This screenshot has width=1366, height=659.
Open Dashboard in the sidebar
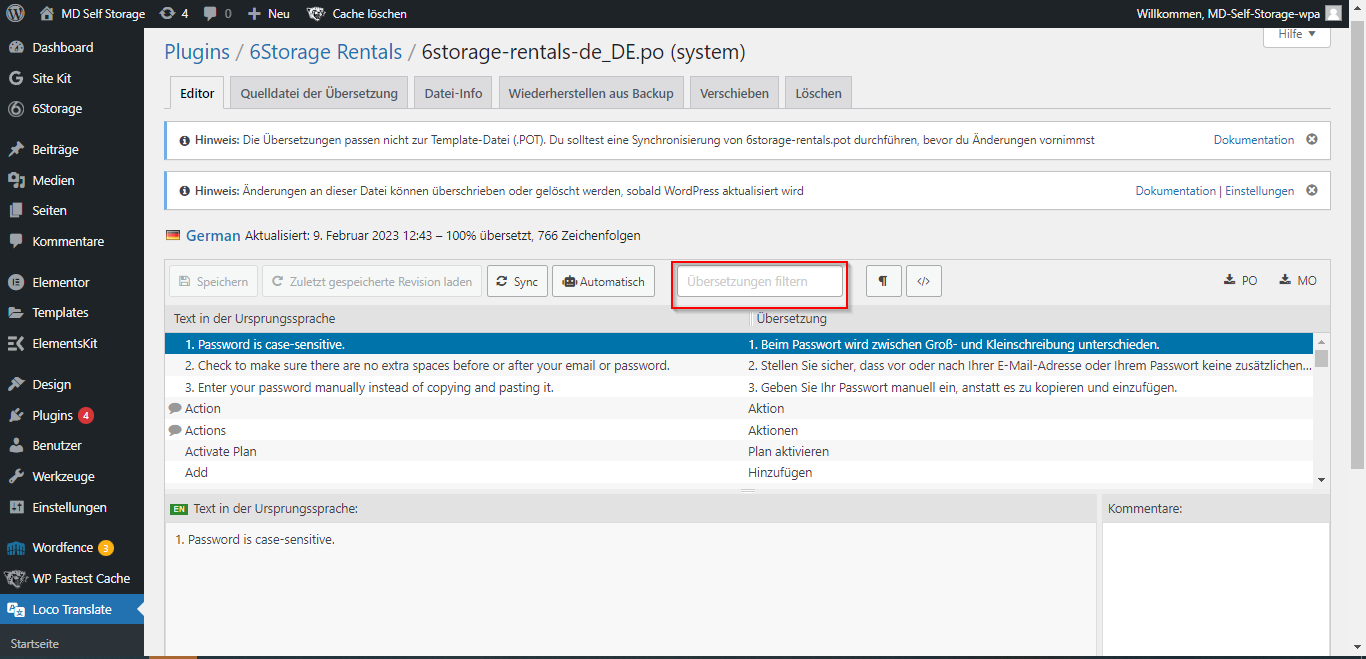click(x=72, y=47)
